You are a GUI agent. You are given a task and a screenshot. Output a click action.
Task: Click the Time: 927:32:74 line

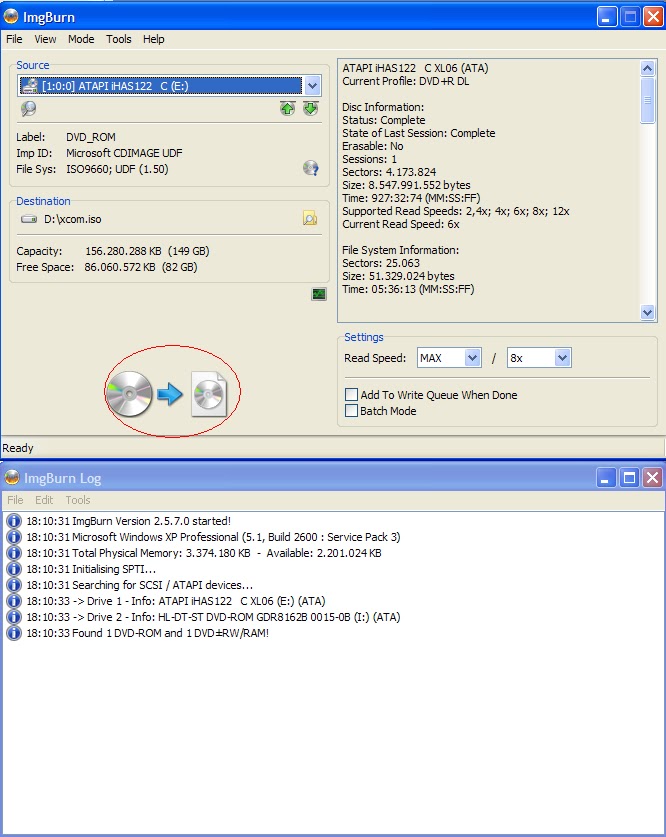tap(411, 198)
